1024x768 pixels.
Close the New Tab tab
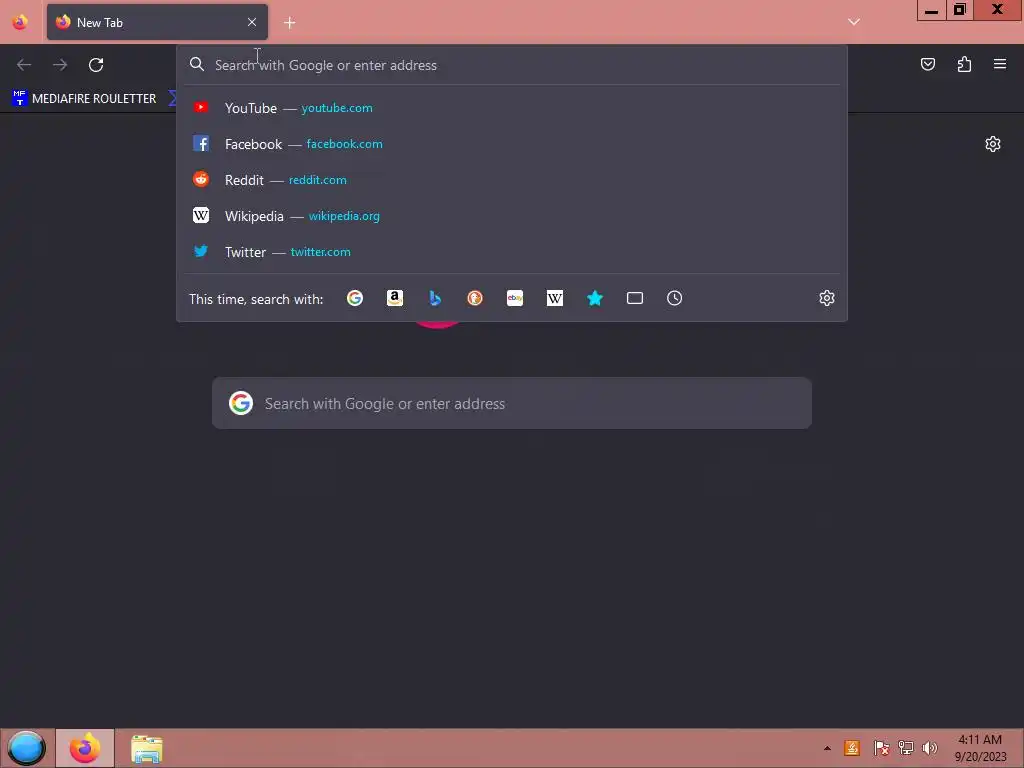(252, 22)
